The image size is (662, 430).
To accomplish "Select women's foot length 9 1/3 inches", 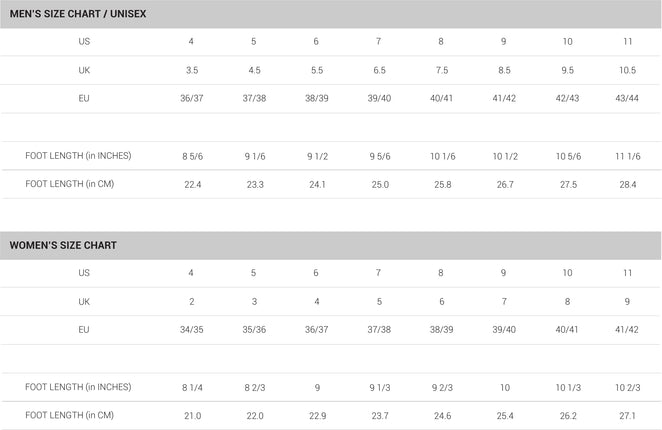I will pos(380,387).
